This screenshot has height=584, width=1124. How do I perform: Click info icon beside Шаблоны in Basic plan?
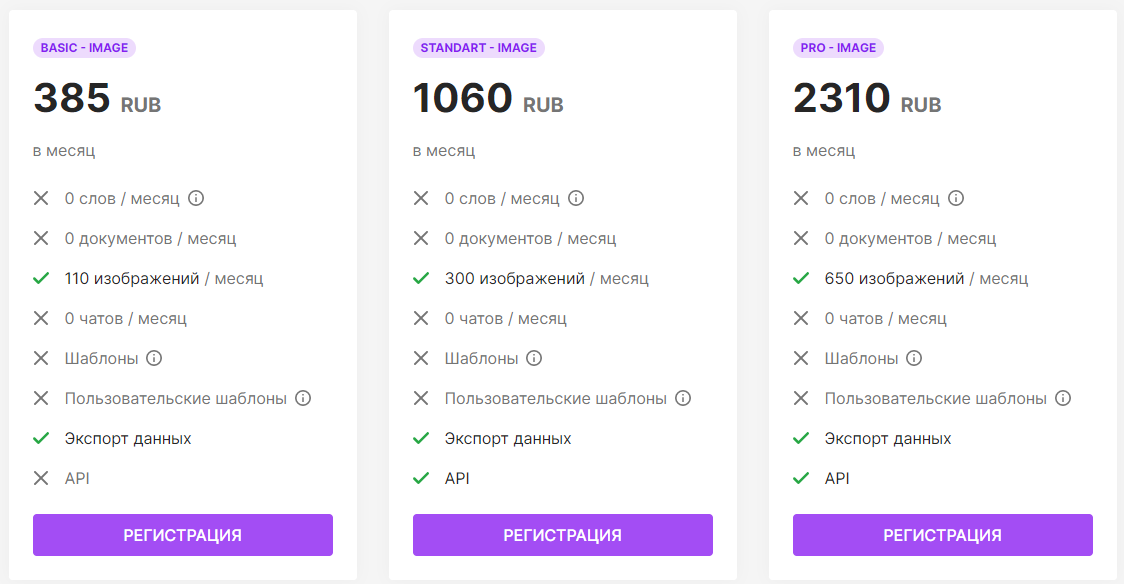(x=155, y=358)
